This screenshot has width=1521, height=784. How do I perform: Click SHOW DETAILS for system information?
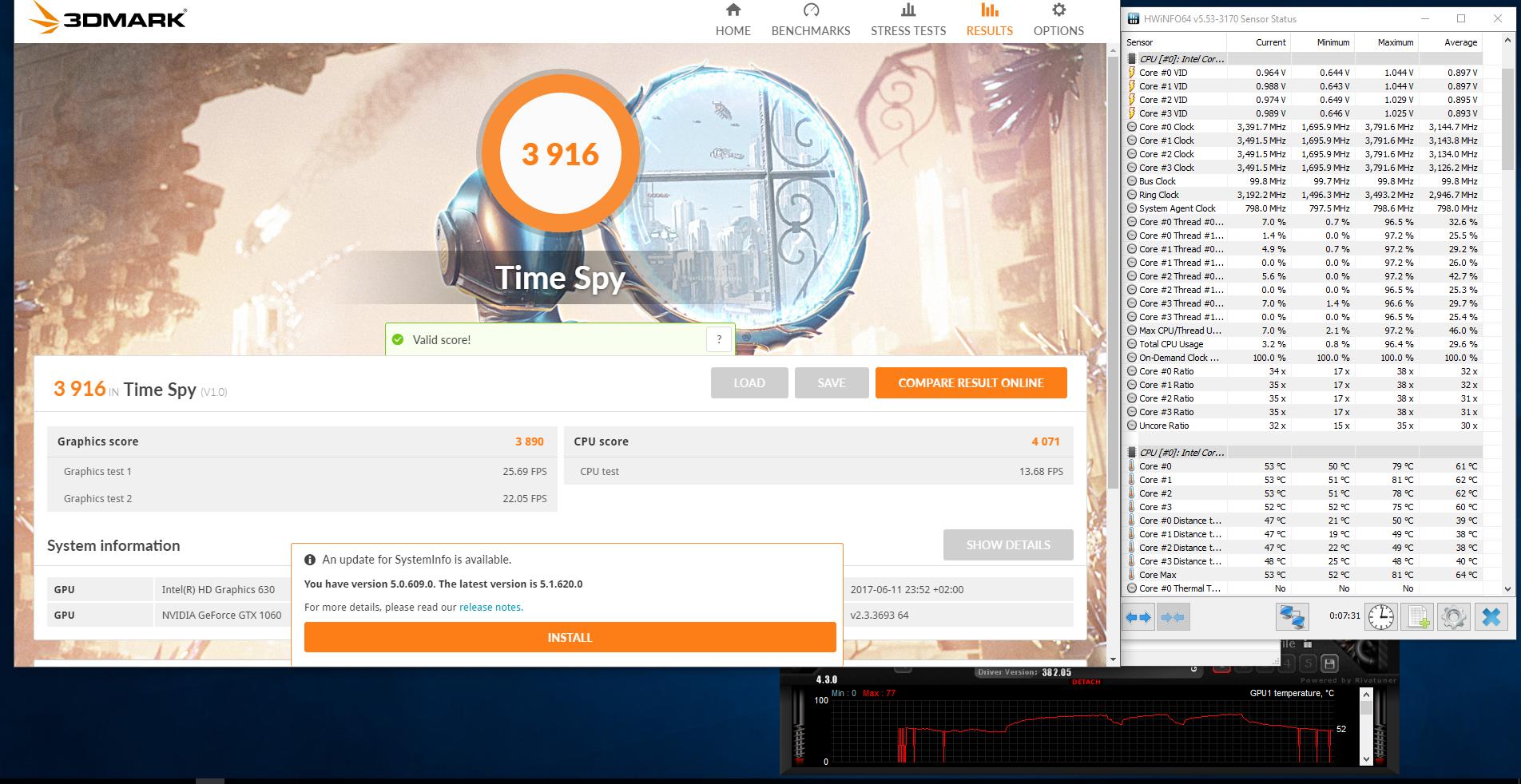pos(1008,544)
